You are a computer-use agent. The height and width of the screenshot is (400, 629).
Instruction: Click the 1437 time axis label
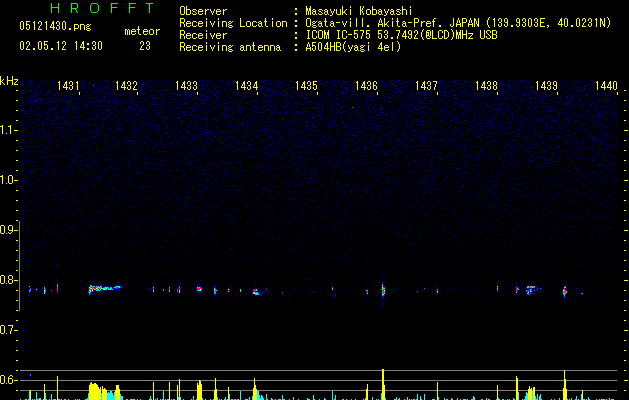coord(426,86)
